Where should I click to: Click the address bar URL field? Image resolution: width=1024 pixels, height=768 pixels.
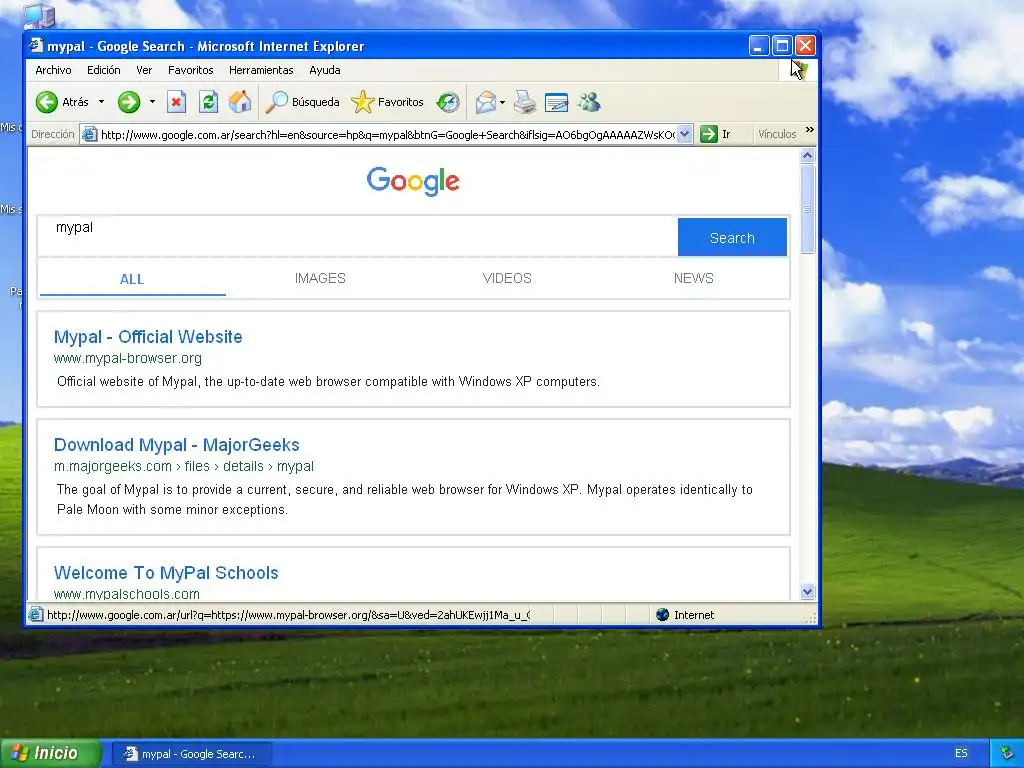click(388, 135)
